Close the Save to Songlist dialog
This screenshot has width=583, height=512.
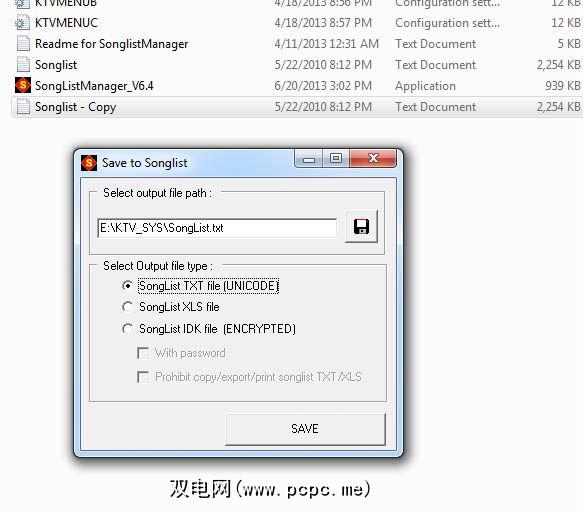[x=373, y=159]
